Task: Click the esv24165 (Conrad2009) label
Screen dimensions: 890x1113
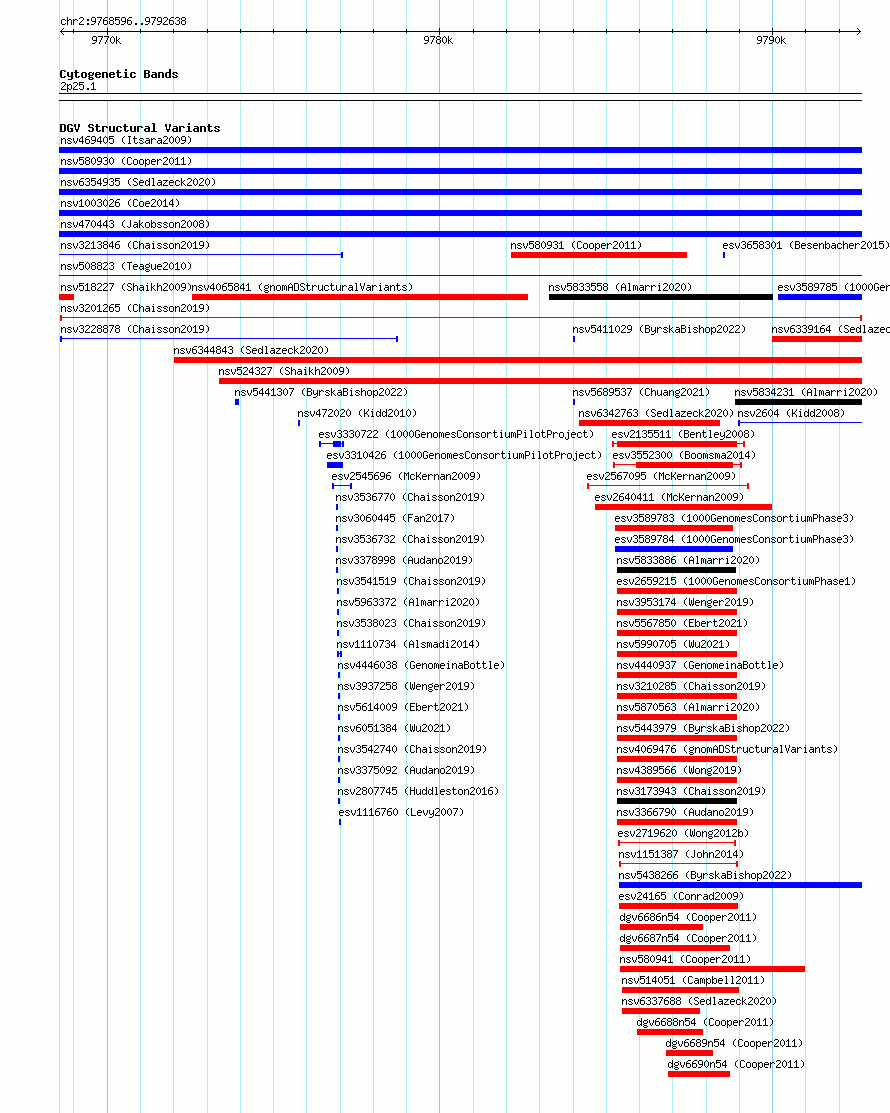Action: [x=681, y=897]
